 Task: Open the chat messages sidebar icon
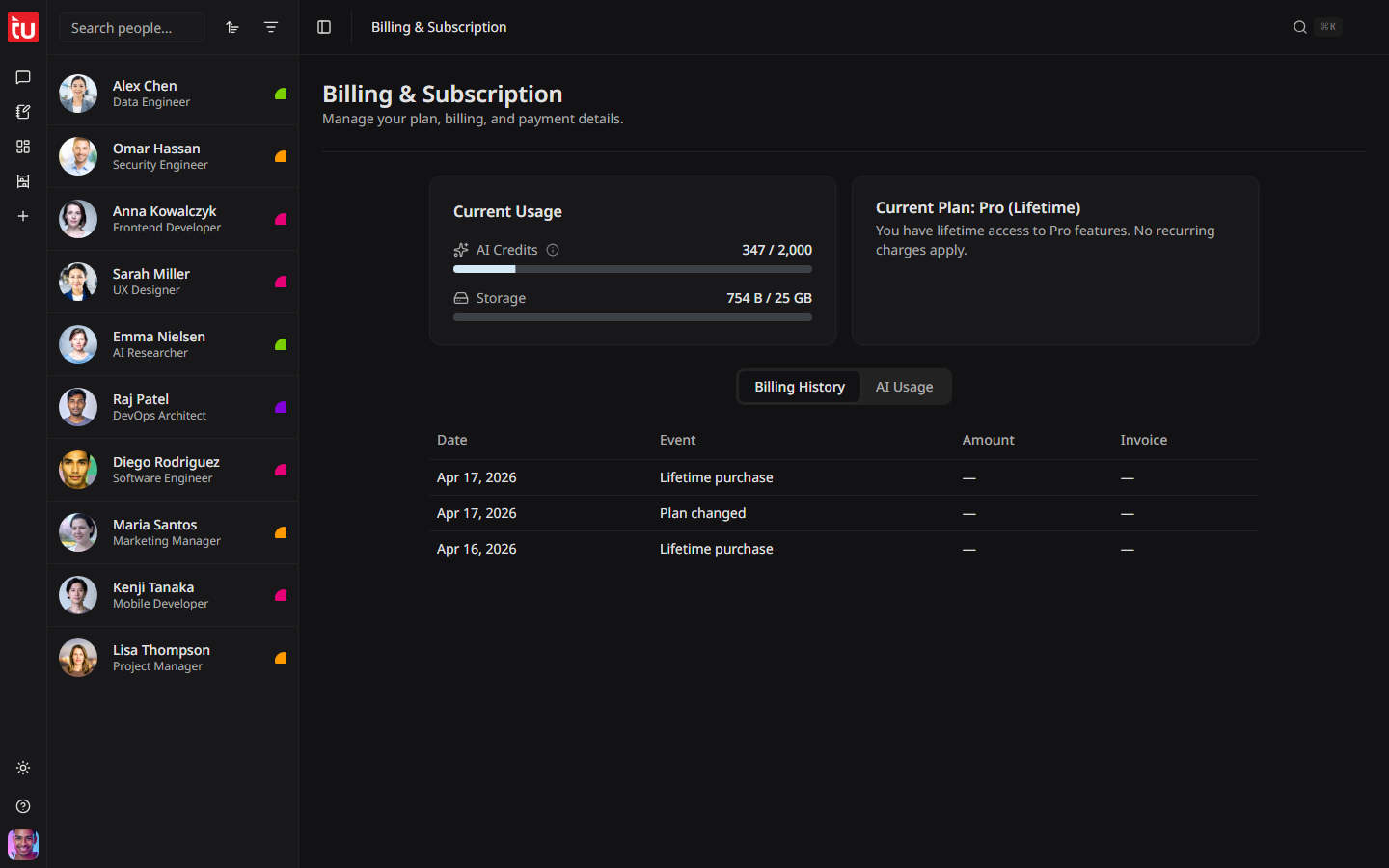click(23, 77)
